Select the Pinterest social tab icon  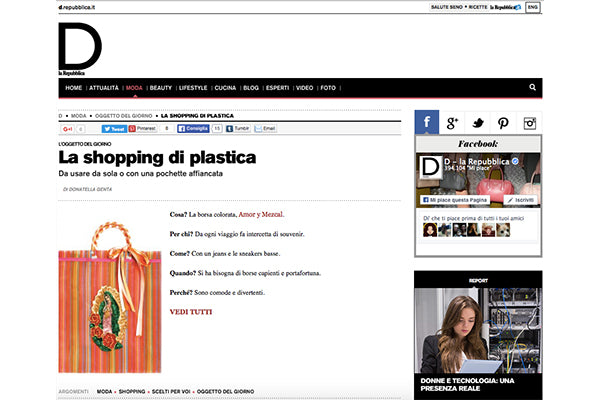pos(503,123)
